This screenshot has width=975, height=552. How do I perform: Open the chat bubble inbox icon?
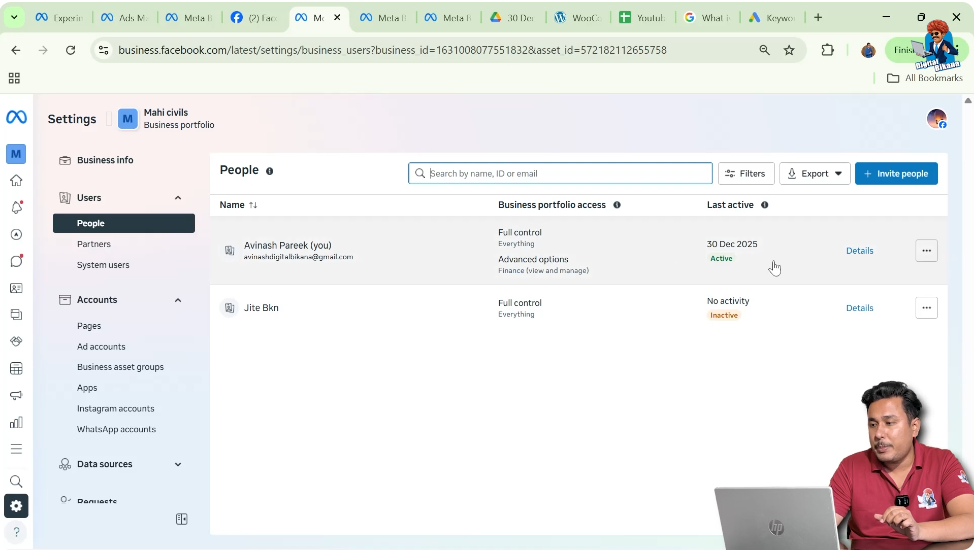click(16, 261)
